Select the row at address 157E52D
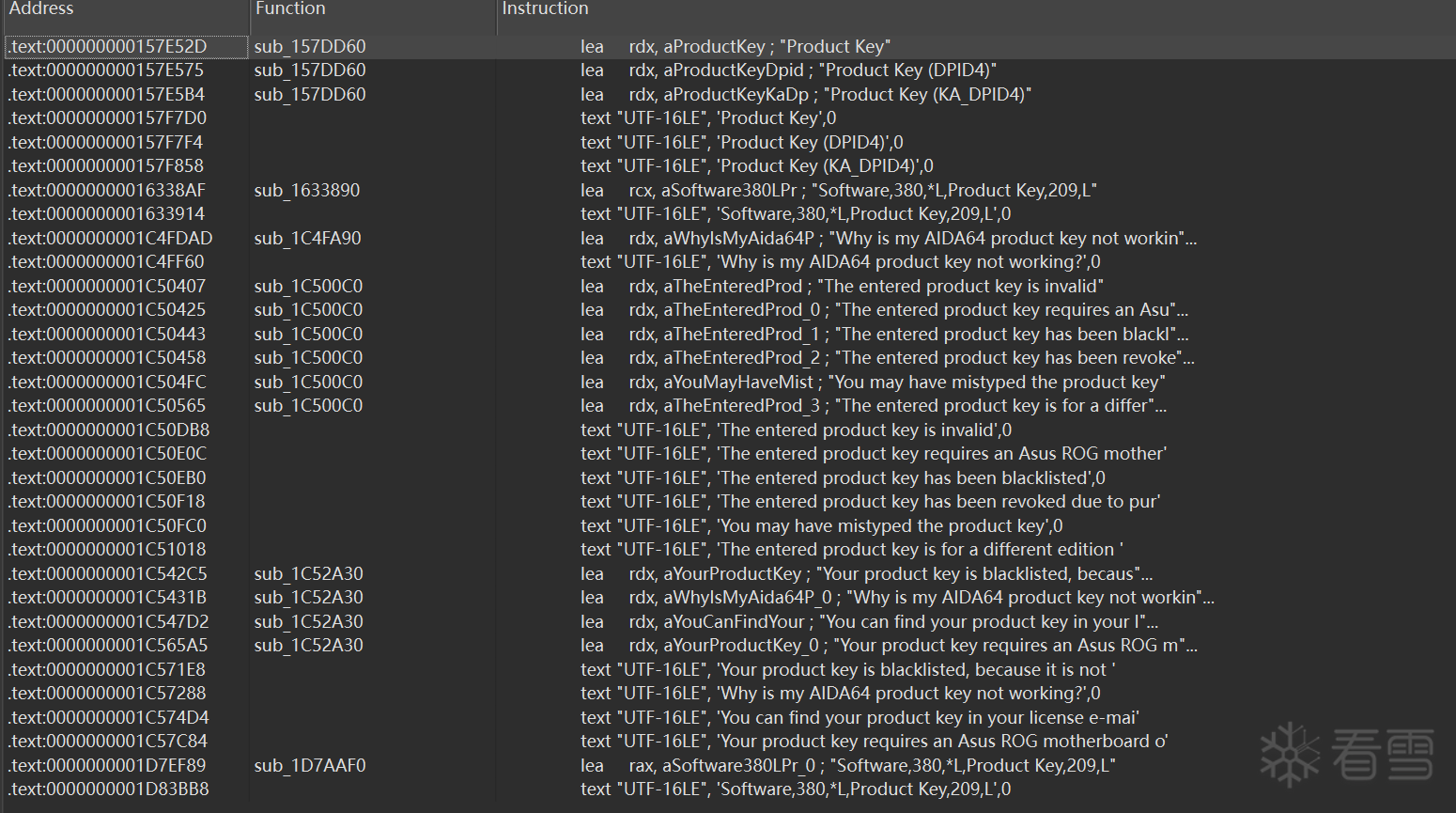1456x813 pixels. (x=108, y=46)
